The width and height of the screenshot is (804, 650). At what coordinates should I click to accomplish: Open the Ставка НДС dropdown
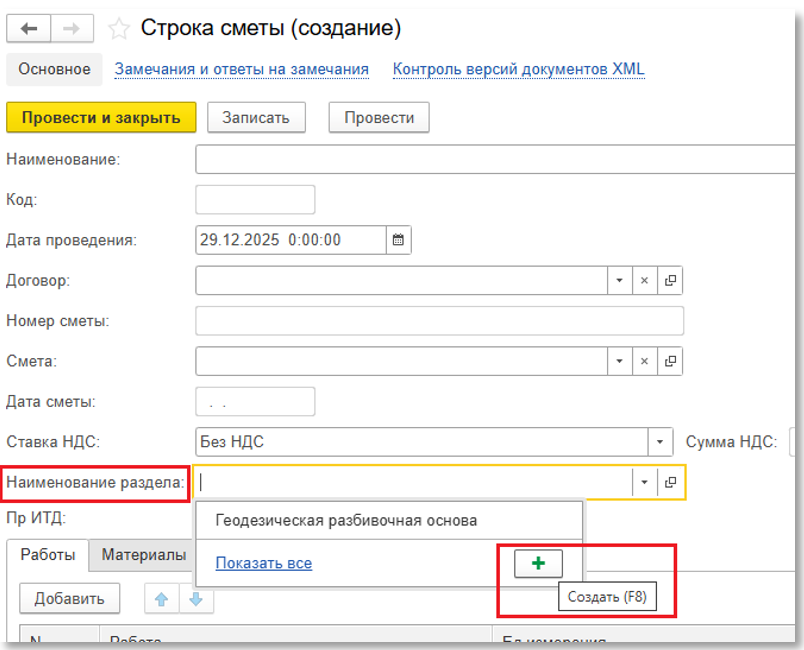(660, 442)
